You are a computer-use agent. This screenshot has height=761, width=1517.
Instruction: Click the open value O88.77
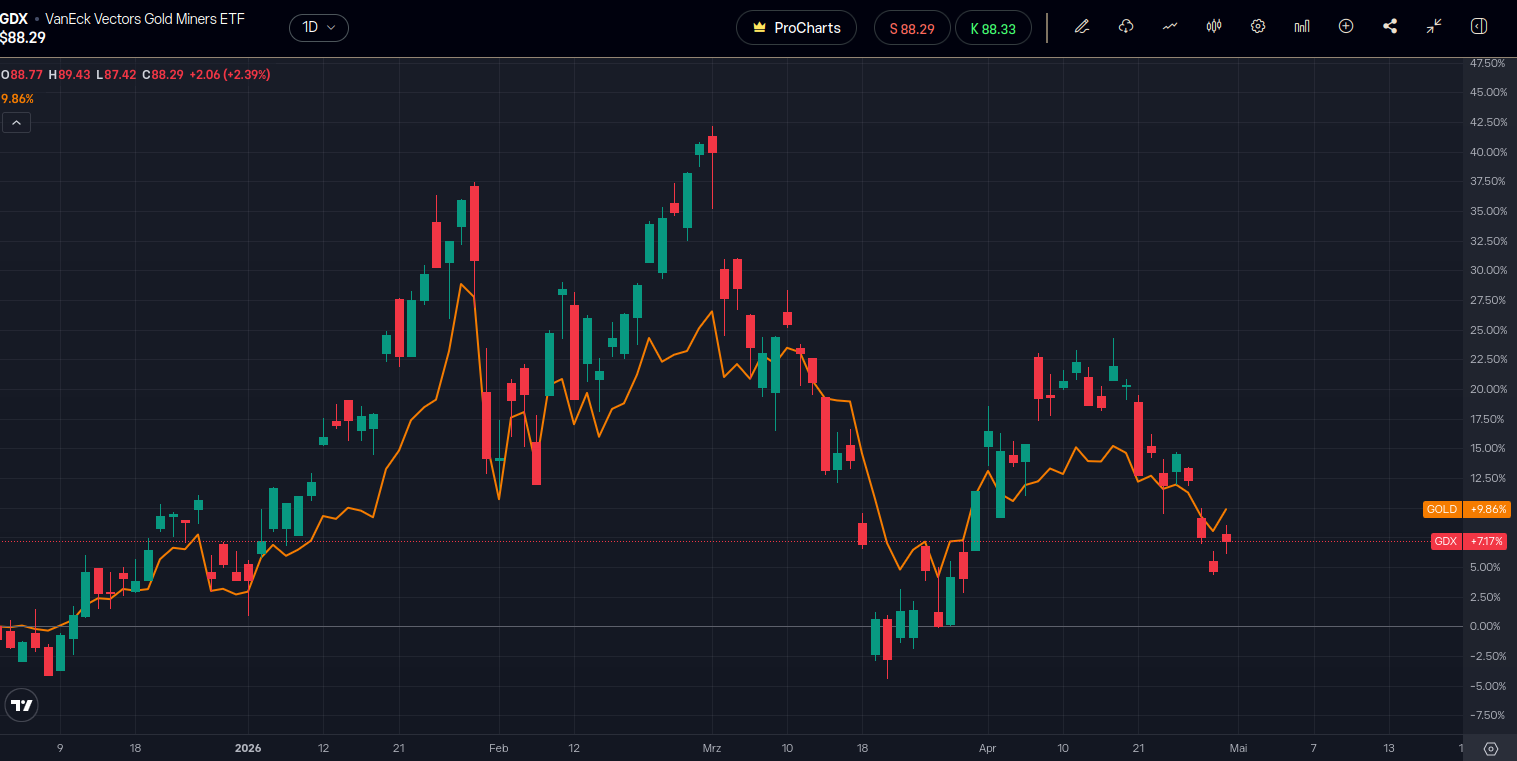pyautogui.click(x=21, y=74)
